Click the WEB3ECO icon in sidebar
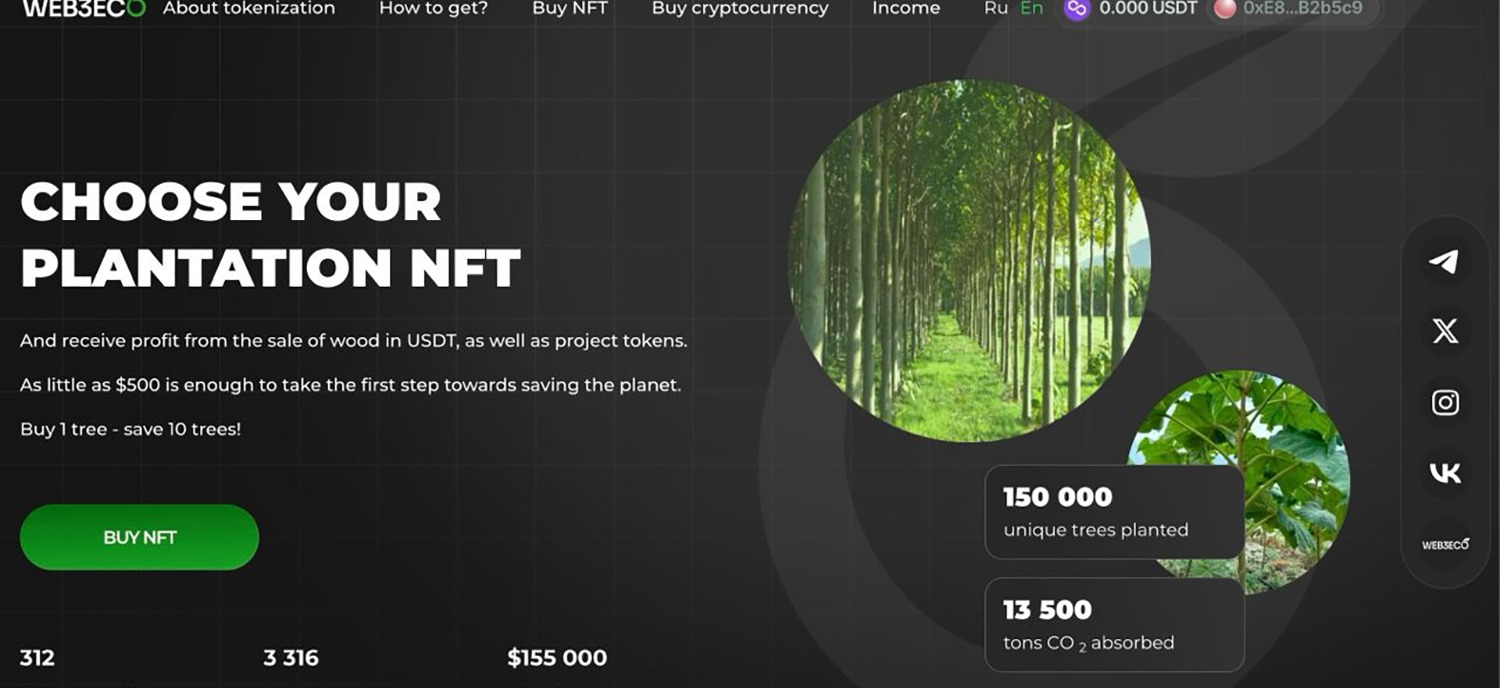This screenshot has width=1500, height=688. (x=1445, y=544)
